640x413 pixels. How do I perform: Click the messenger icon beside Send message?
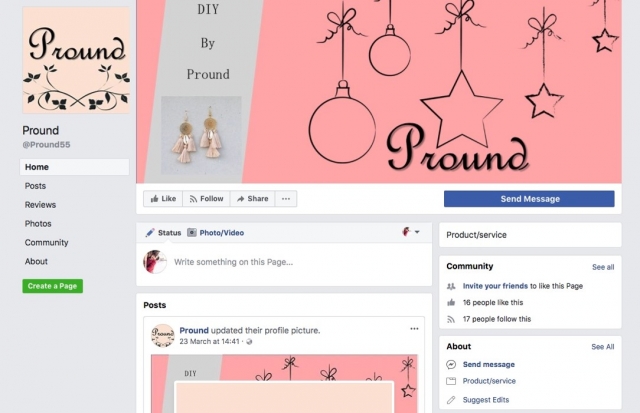pyautogui.click(x=451, y=364)
